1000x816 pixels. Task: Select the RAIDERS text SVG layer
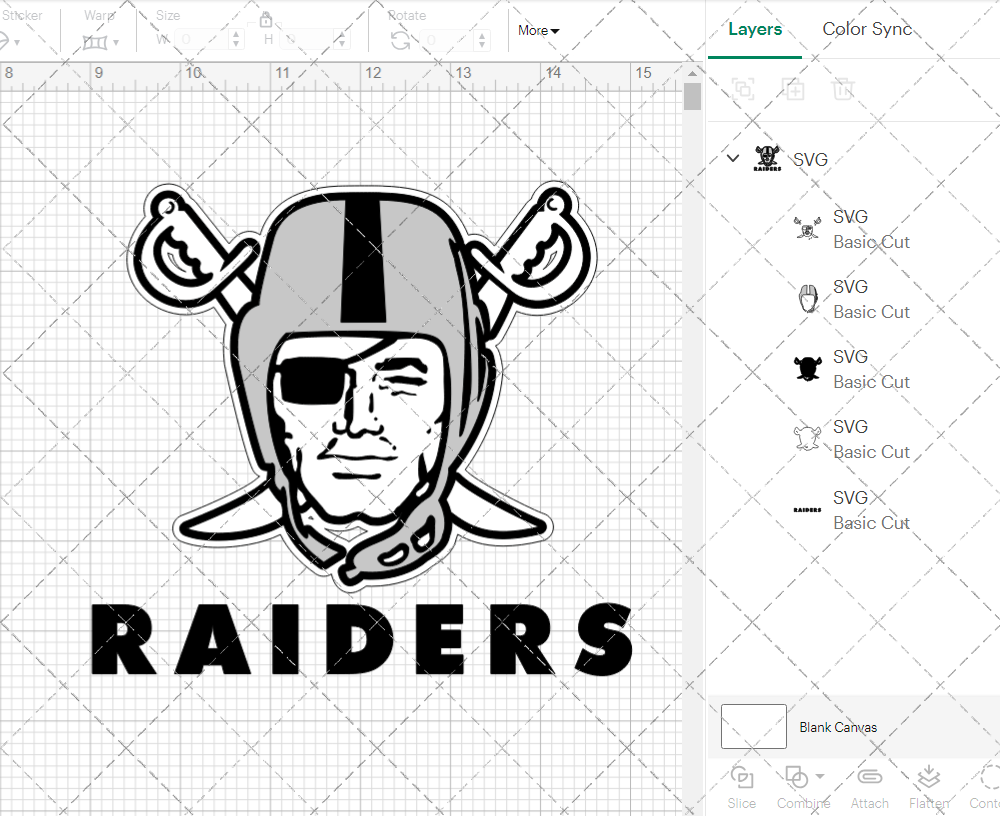[x=853, y=510]
